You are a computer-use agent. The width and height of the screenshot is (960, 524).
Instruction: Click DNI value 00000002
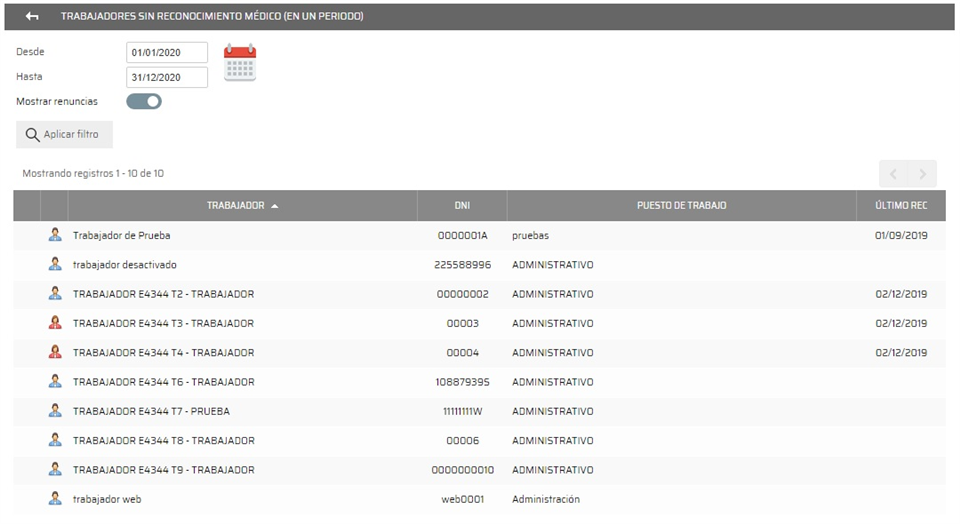(x=462, y=294)
